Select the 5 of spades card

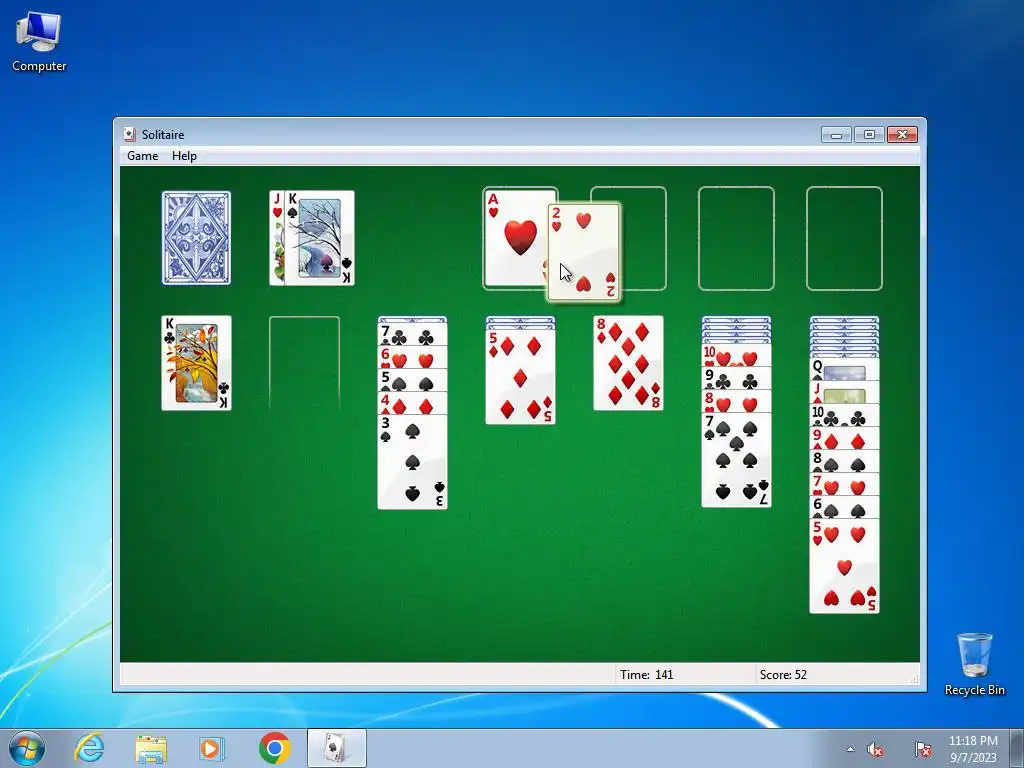412,380
